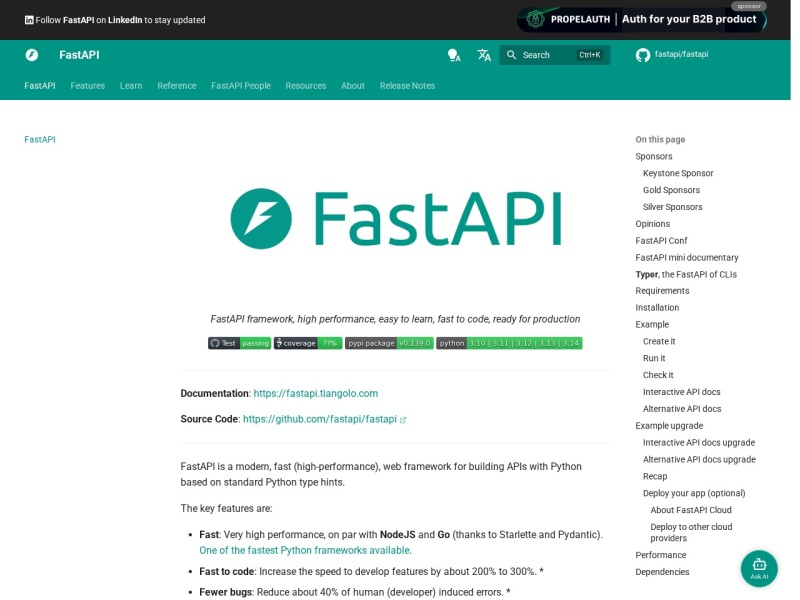Viewport: 800px width, 600px height.
Task: Click the 'On this page' heading
Action: (x=660, y=139)
